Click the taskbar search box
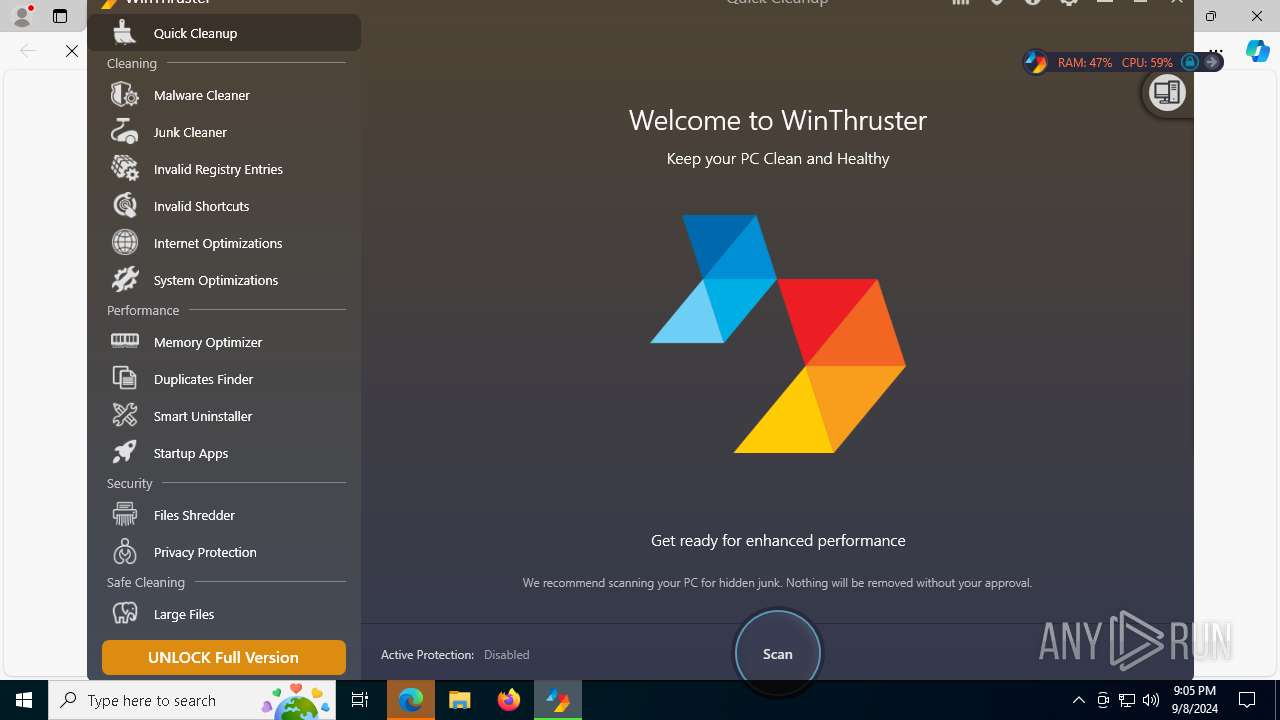The image size is (1280, 720). click(193, 700)
